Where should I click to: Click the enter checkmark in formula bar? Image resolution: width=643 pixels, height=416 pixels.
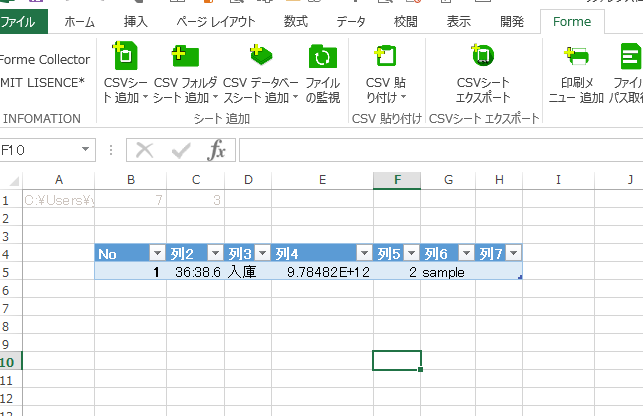pyautogui.click(x=181, y=150)
